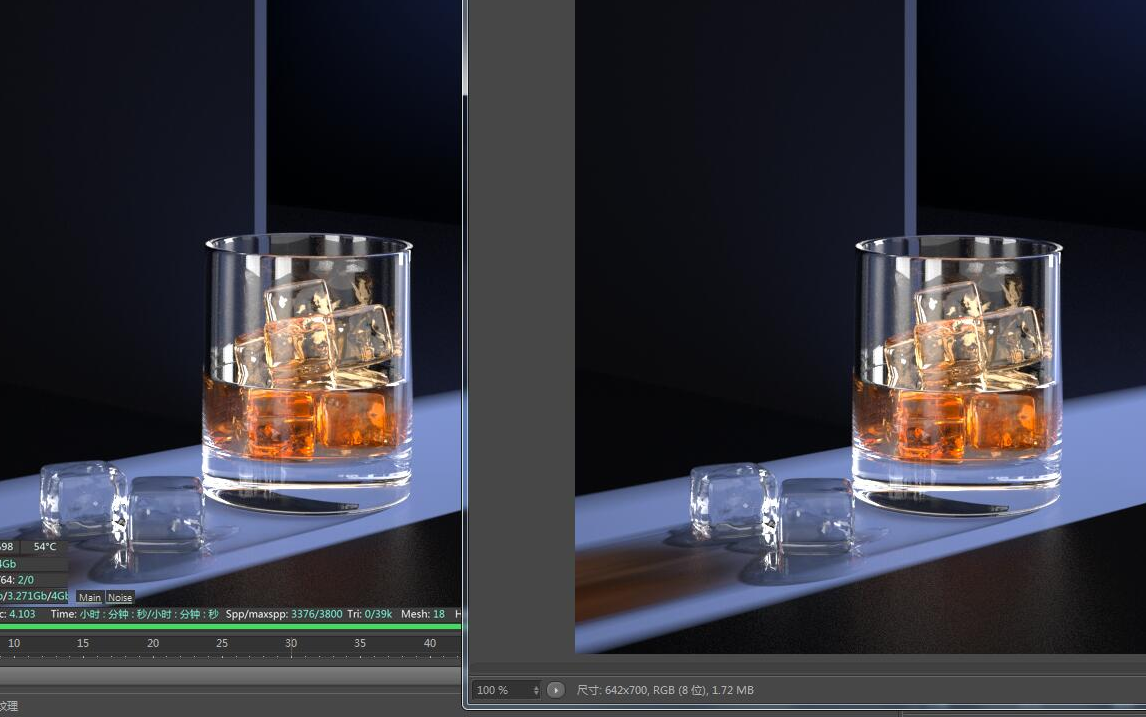The image size is (1146, 717).
Task: Switch to the Main render view
Action: coord(89,597)
